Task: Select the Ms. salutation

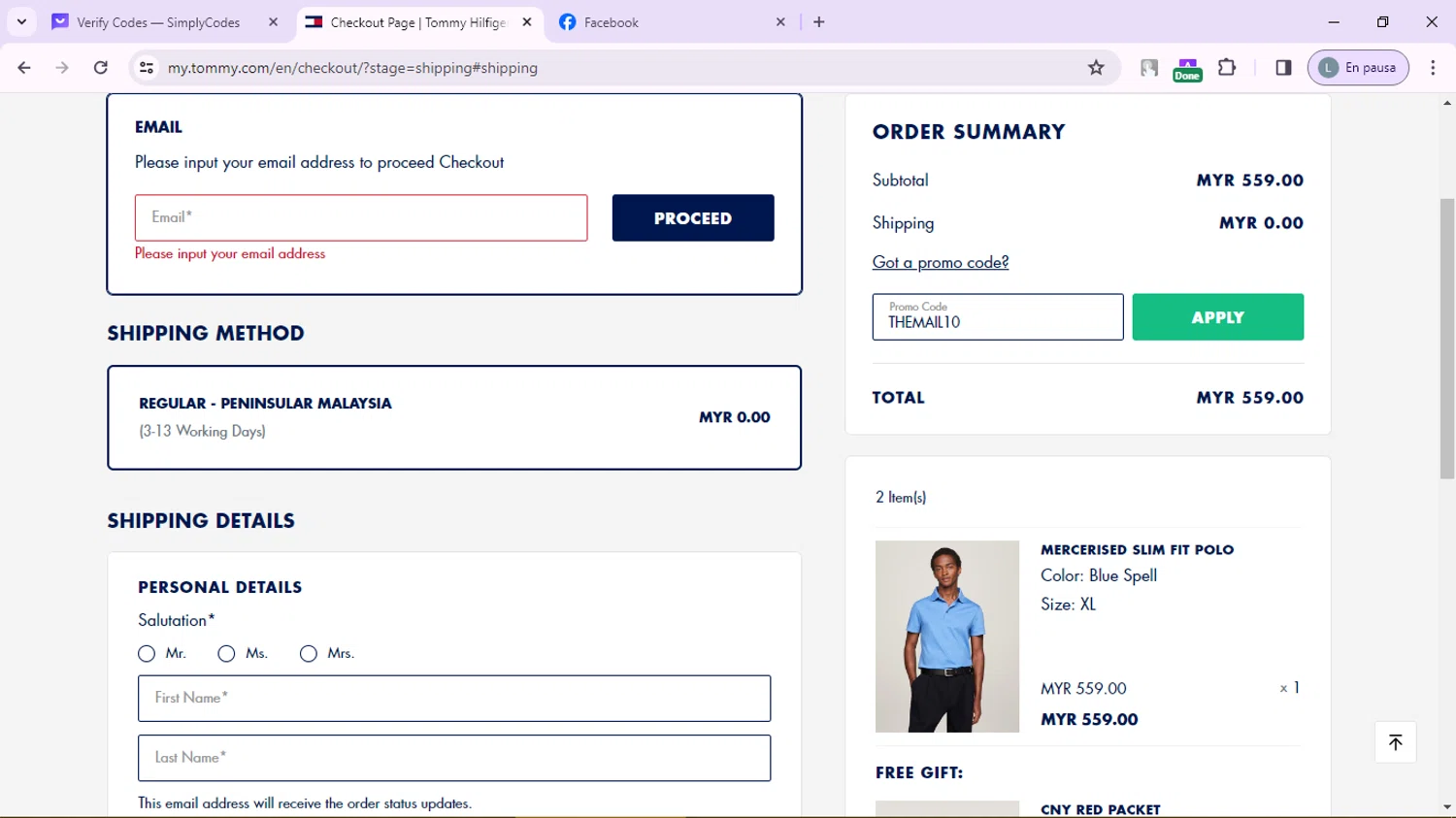Action: pos(226,654)
